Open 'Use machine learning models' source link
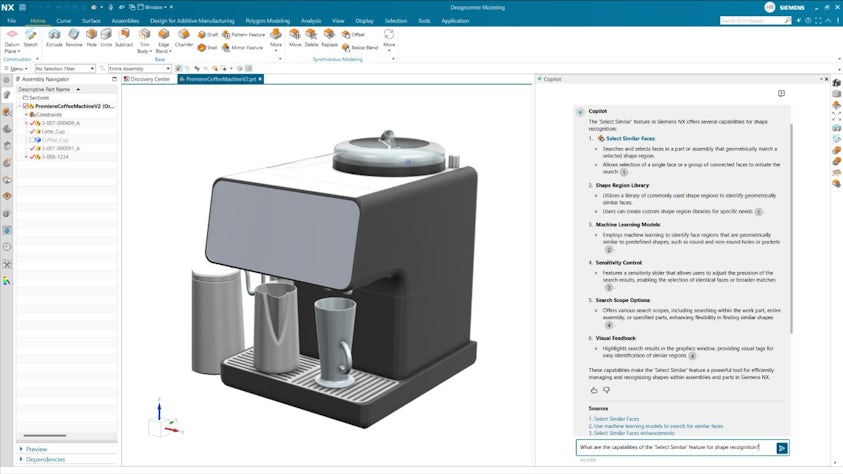Screen dimensions: 843x474 click(x=655, y=426)
